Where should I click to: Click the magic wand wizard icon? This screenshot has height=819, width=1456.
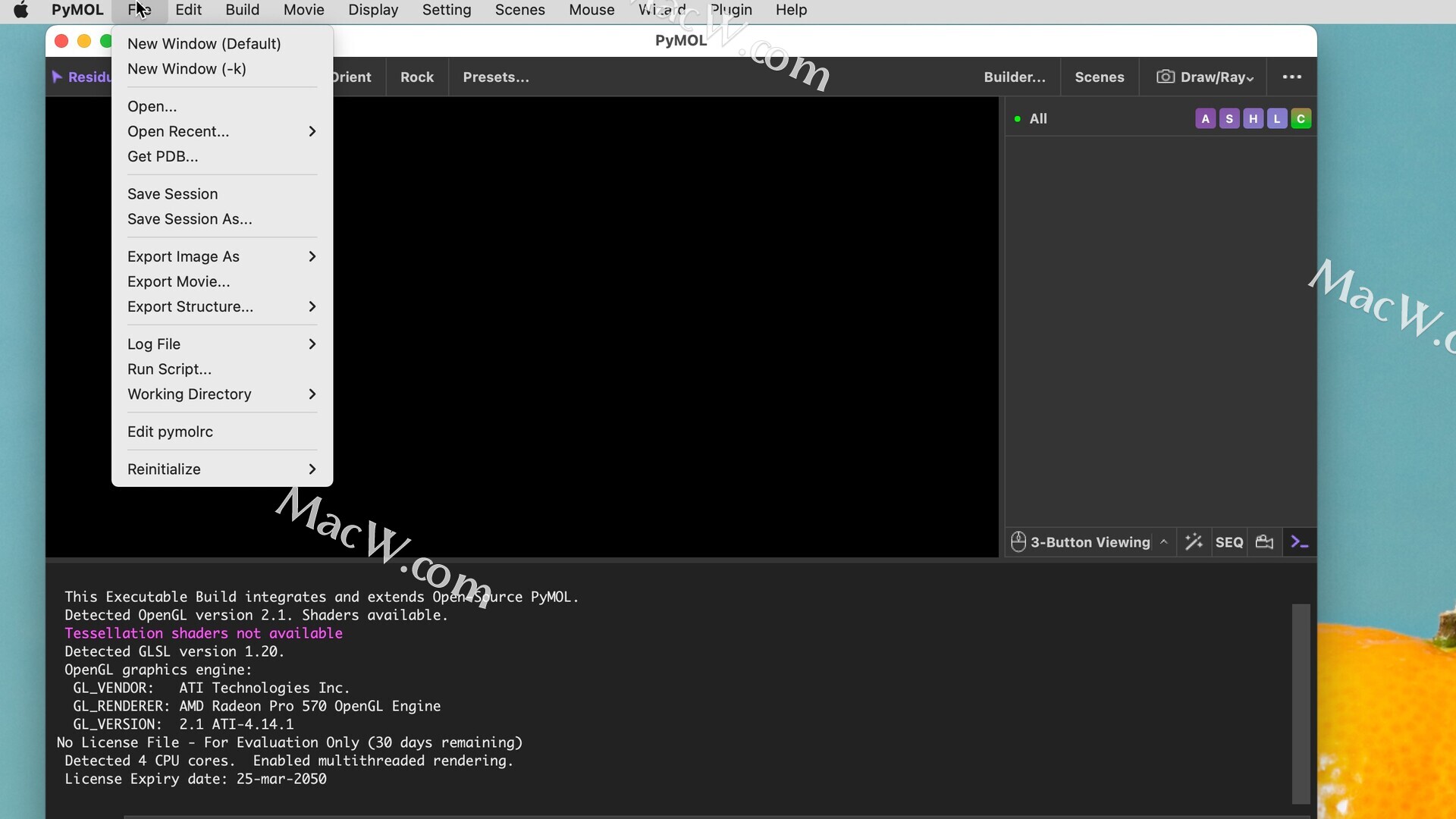(x=1194, y=541)
